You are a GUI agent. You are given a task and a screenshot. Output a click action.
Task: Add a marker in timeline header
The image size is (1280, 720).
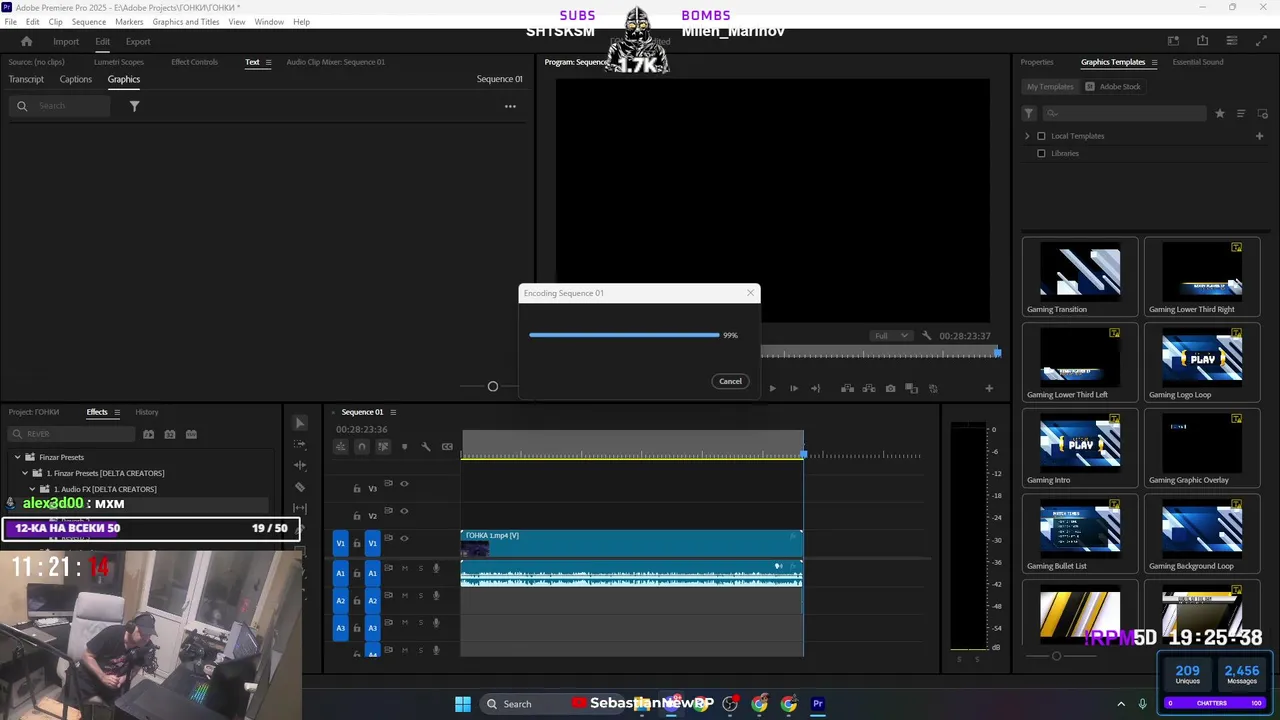pyautogui.click(x=404, y=447)
